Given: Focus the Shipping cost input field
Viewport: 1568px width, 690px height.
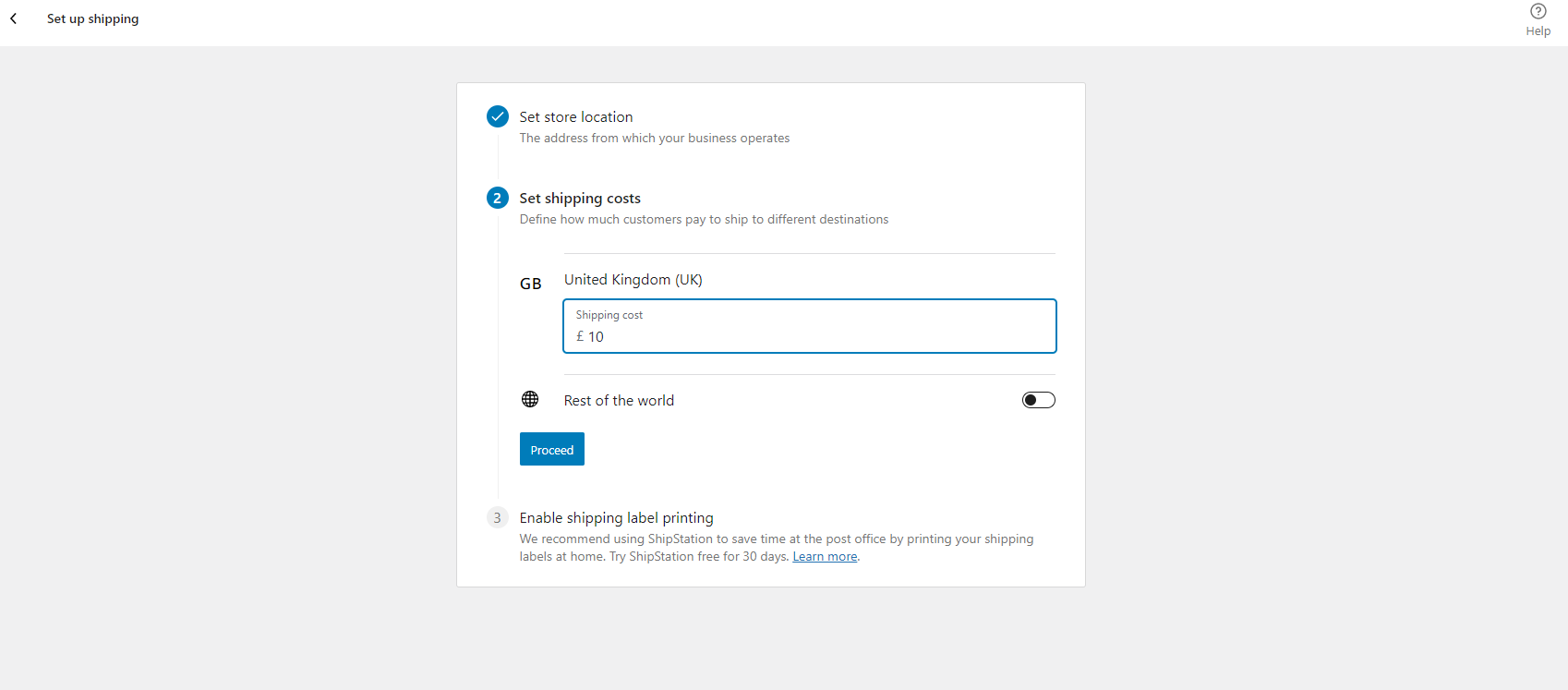Looking at the screenshot, I should [x=810, y=326].
